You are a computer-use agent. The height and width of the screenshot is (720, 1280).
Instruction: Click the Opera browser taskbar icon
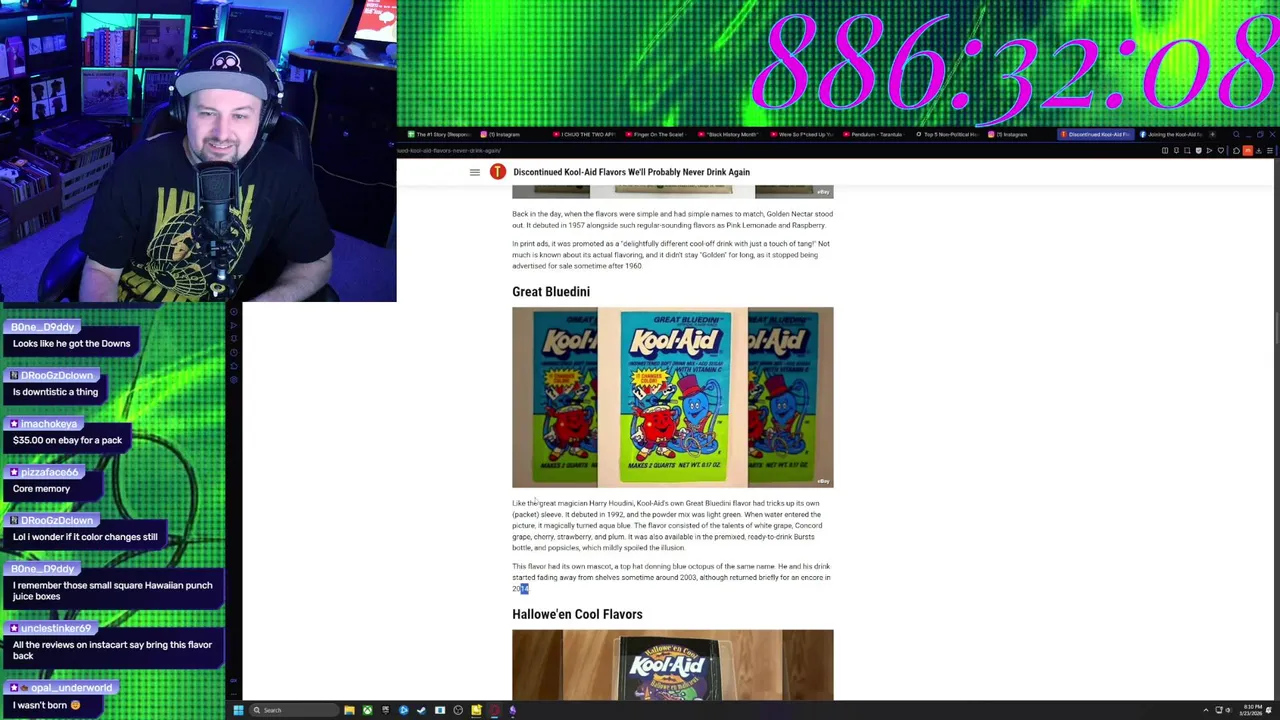point(494,710)
